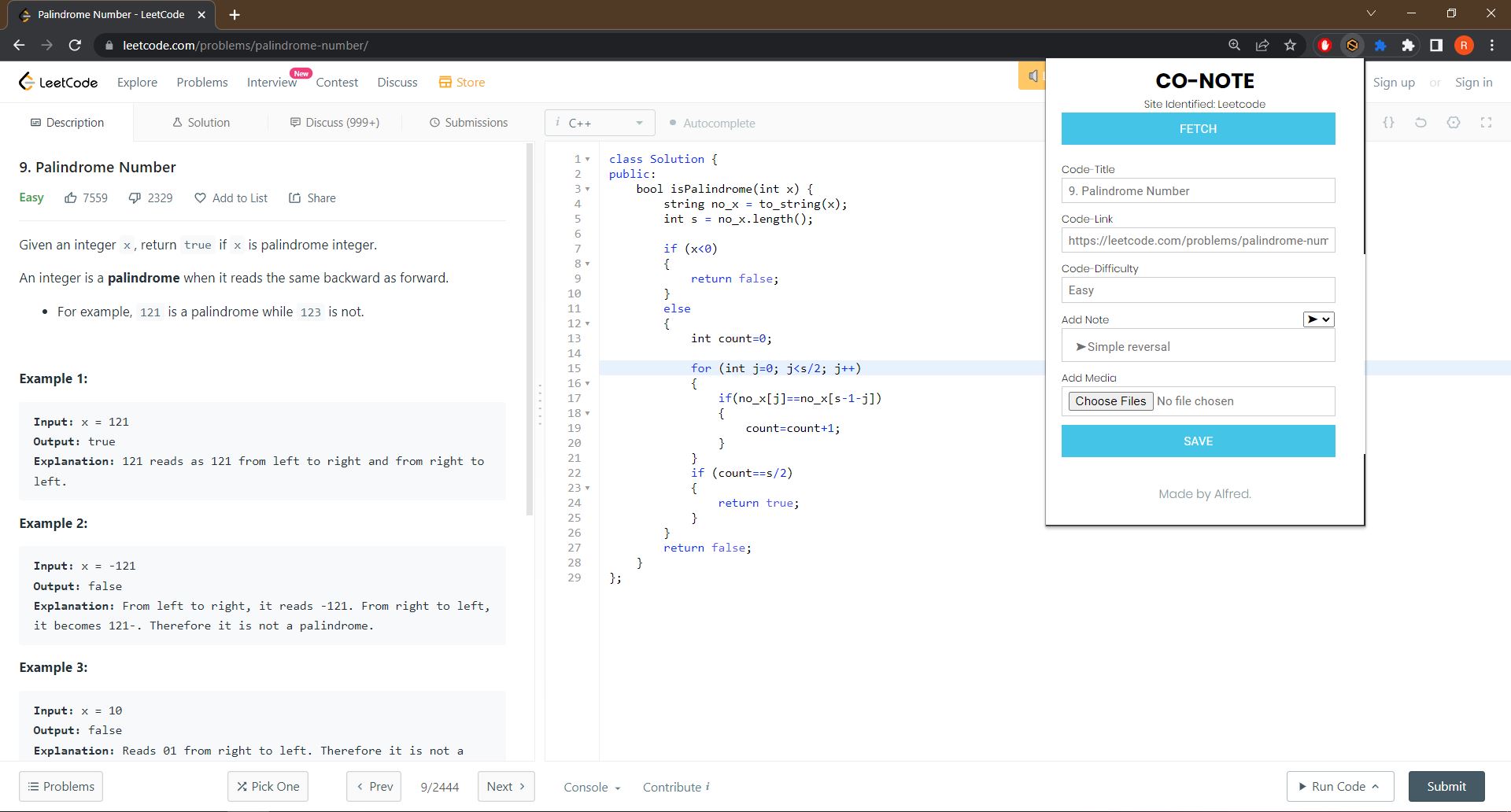Screen dimensions: 1511x812
Task: Reset code with the revert icon
Action: [1420, 123]
